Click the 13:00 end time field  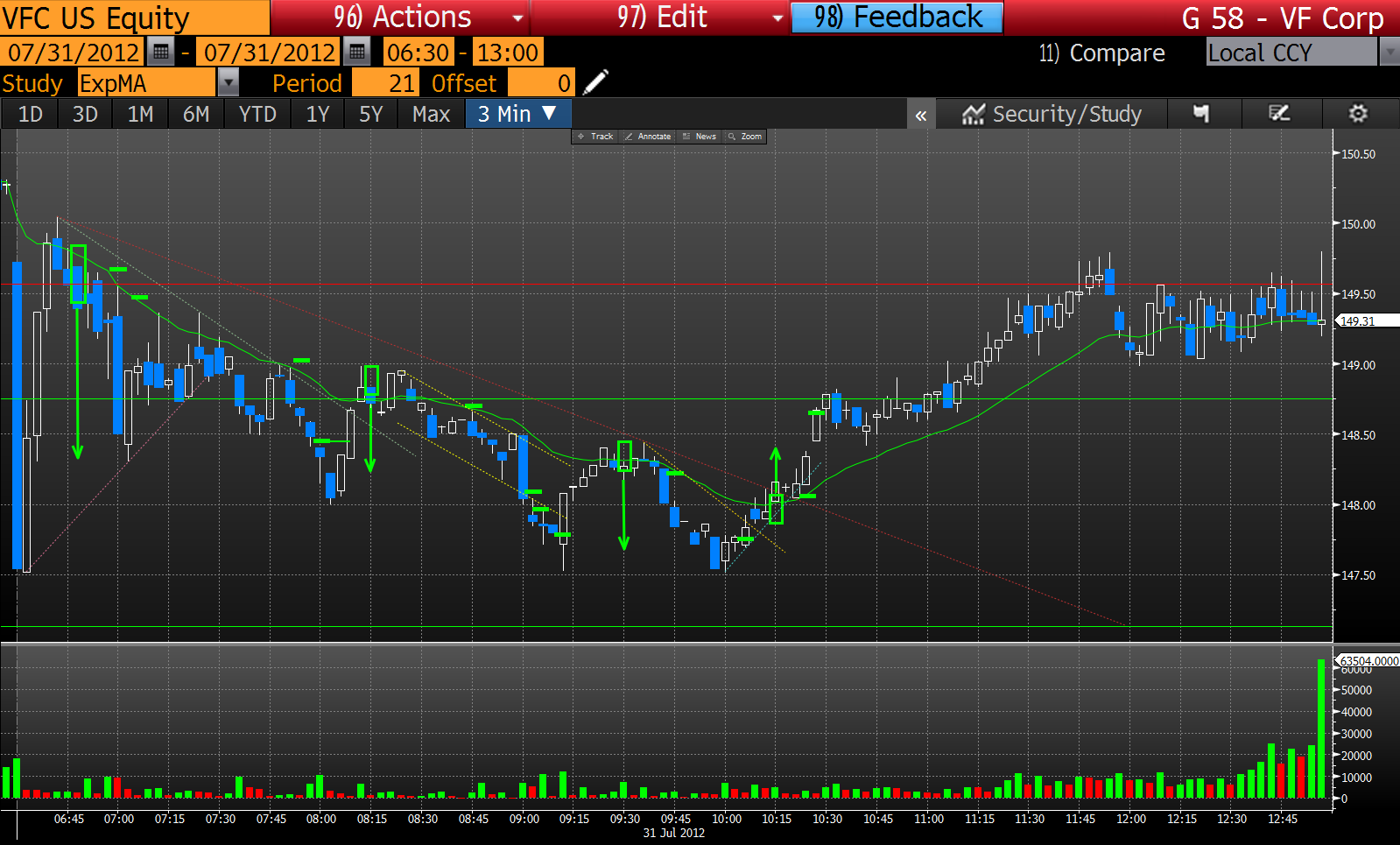[508, 53]
